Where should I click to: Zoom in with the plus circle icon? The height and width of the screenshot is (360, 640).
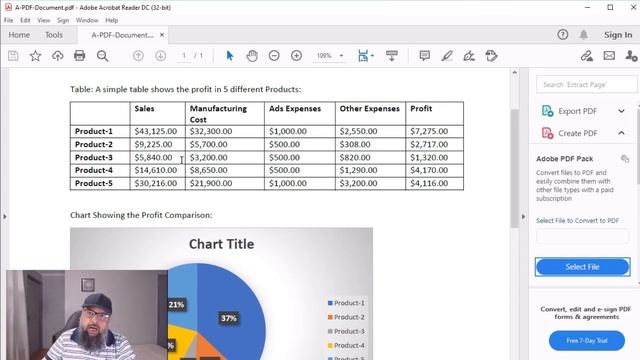pos(296,56)
